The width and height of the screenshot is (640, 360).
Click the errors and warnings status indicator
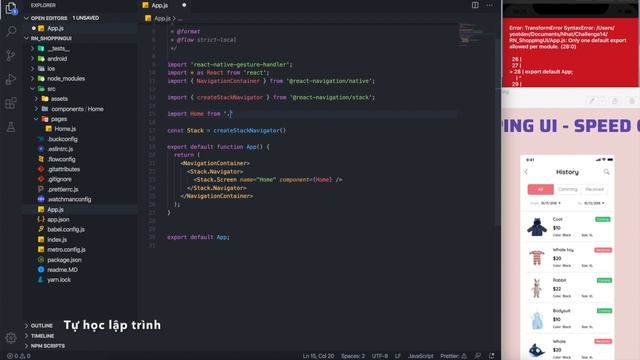point(19,356)
